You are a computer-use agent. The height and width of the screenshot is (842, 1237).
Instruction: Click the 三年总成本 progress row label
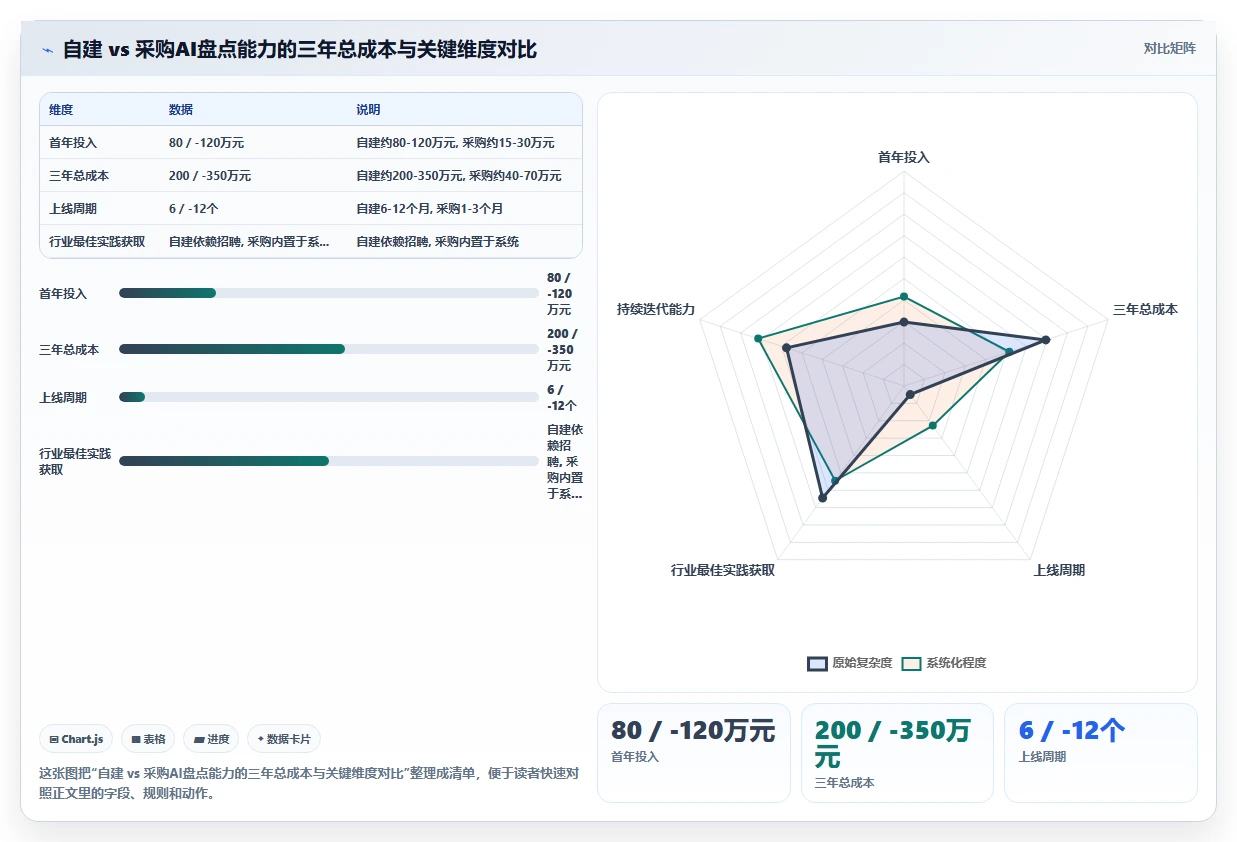click(69, 349)
